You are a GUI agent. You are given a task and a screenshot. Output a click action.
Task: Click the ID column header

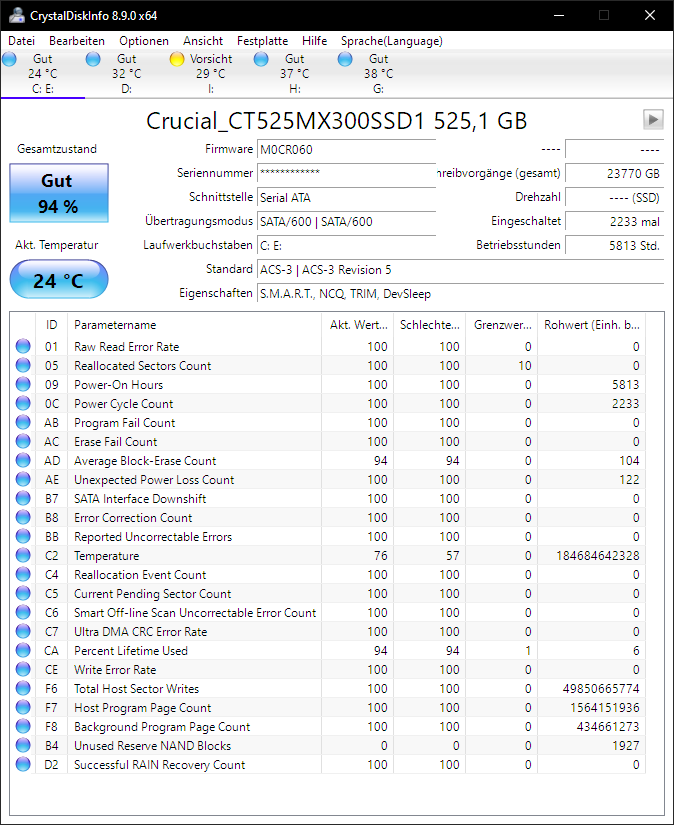click(52, 325)
